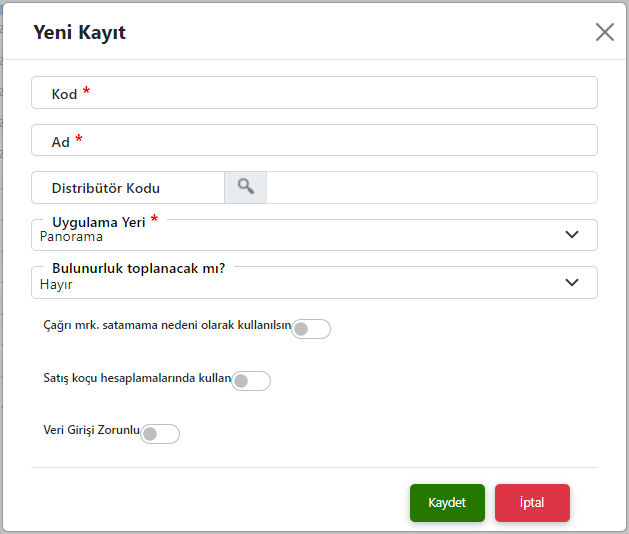Viewport: 629px width, 534px height.
Task: Click the Satış koçu hesaplamalarında label text
Action: pos(137,377)
